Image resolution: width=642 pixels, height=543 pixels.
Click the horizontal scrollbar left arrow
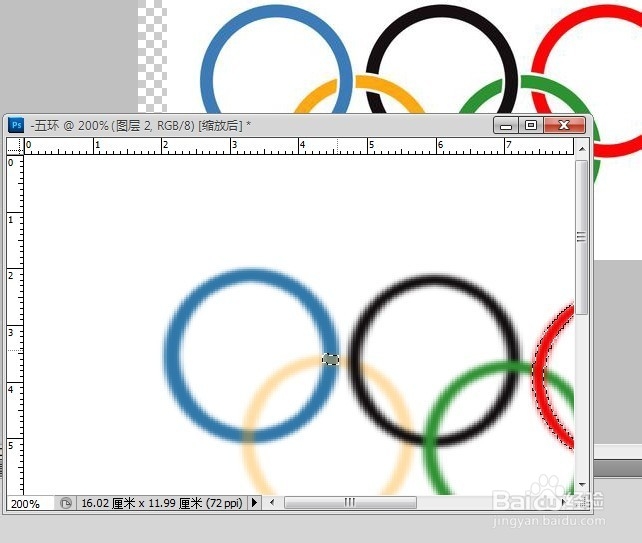coord(272,502)
